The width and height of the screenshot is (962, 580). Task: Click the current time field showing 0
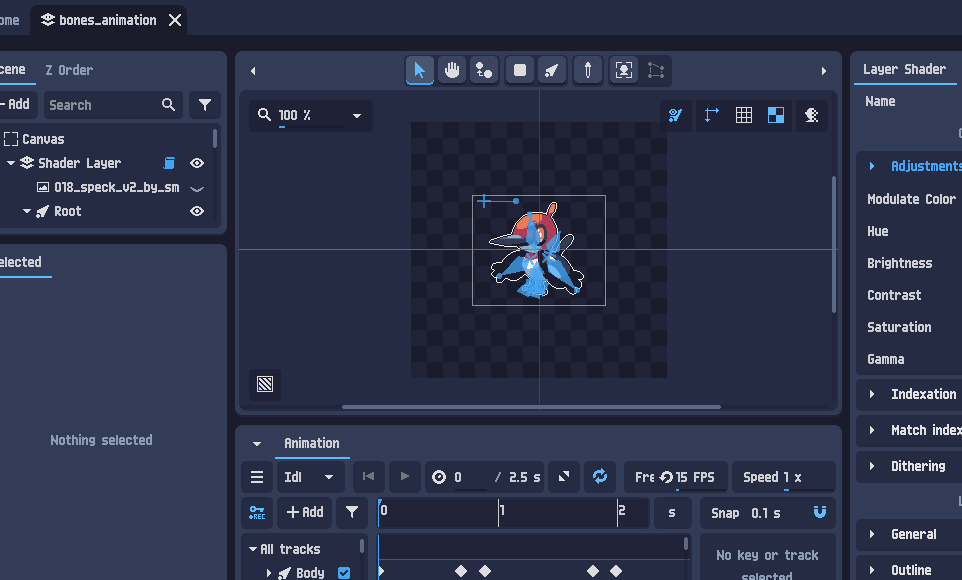(x=469, y=477)
